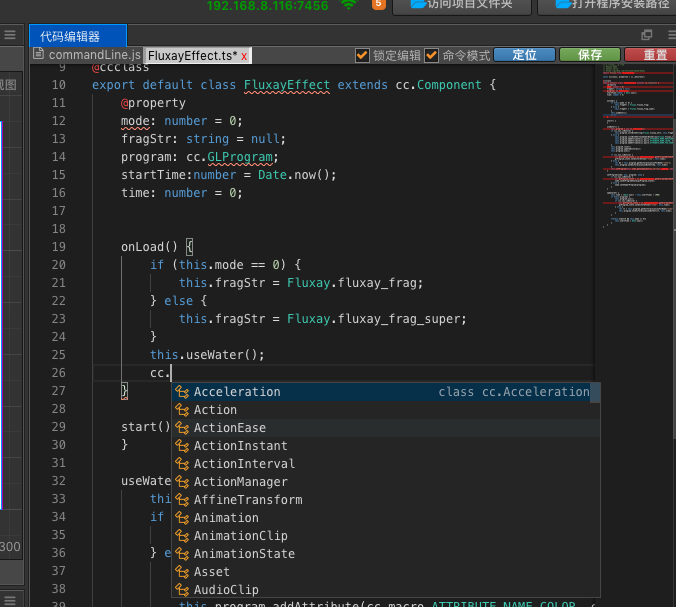Screen dimensions: 676x607
Task: Open the editor panel menu icon at top right
Action: click(672, 35)
